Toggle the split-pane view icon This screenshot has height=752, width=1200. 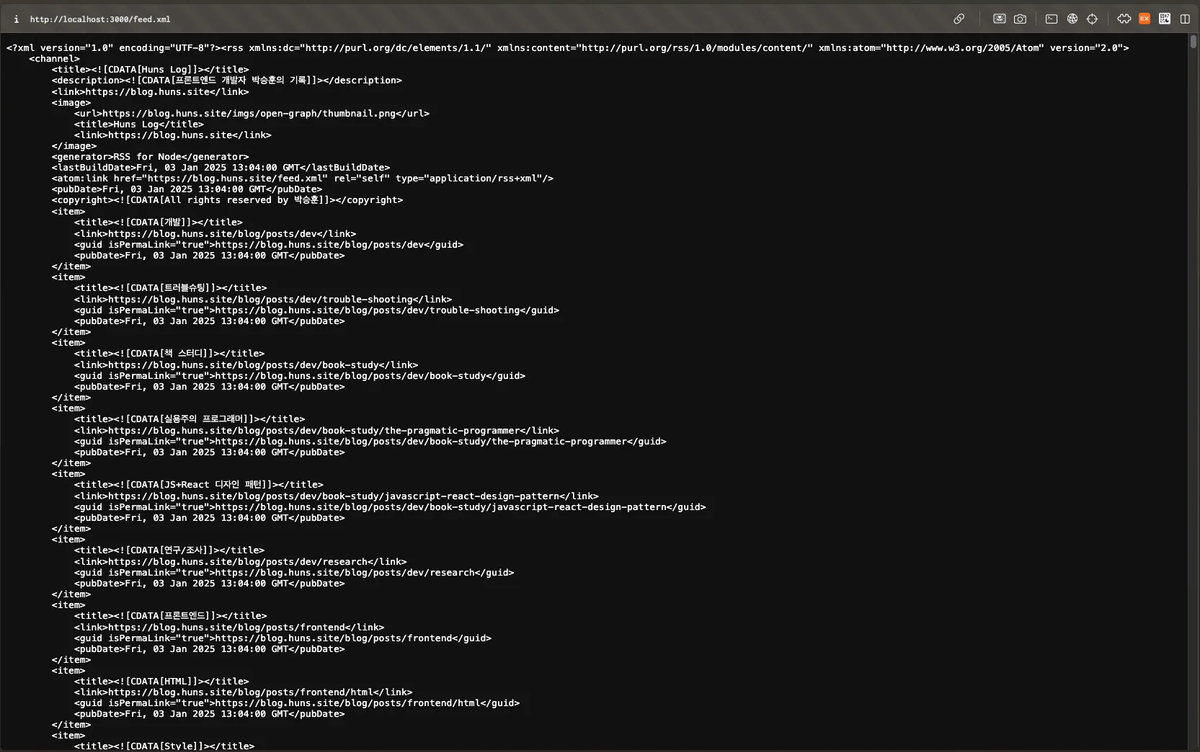coord(1185,18)
